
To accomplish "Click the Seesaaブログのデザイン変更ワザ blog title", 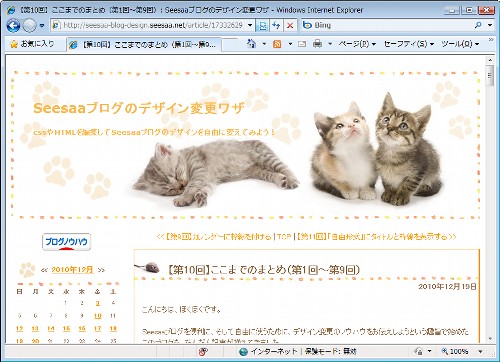I will [x=139, y=108].
